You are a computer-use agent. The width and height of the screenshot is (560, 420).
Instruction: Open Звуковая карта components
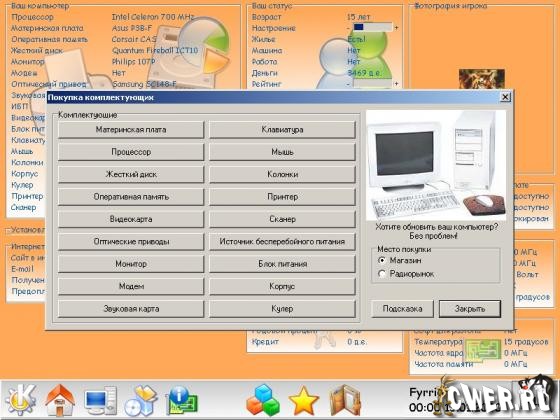131,309
